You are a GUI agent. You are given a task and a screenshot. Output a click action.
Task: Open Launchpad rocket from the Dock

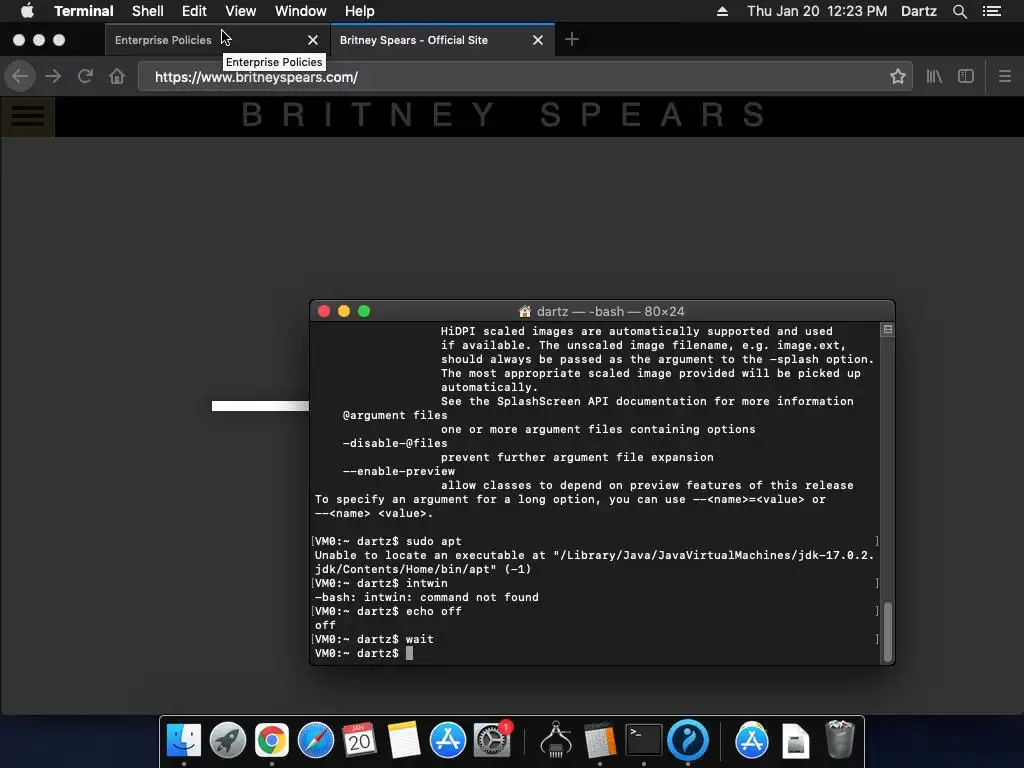[x=227, y=741]
